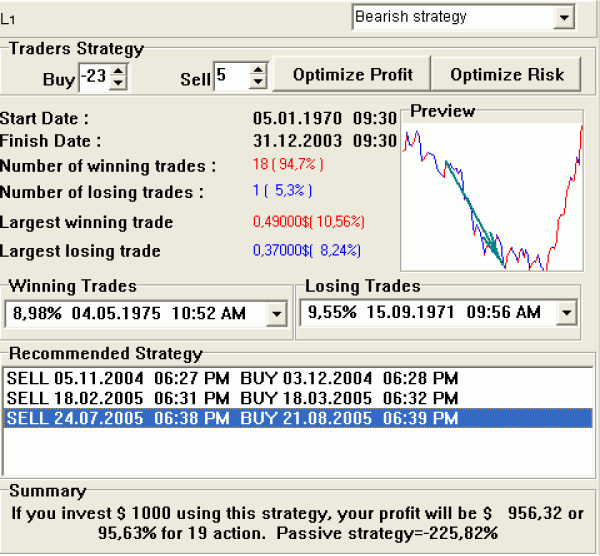This screenshot has height=556, width=600.
Task: Expand the Winning Trades dropdown
Action: coord(277,314)
